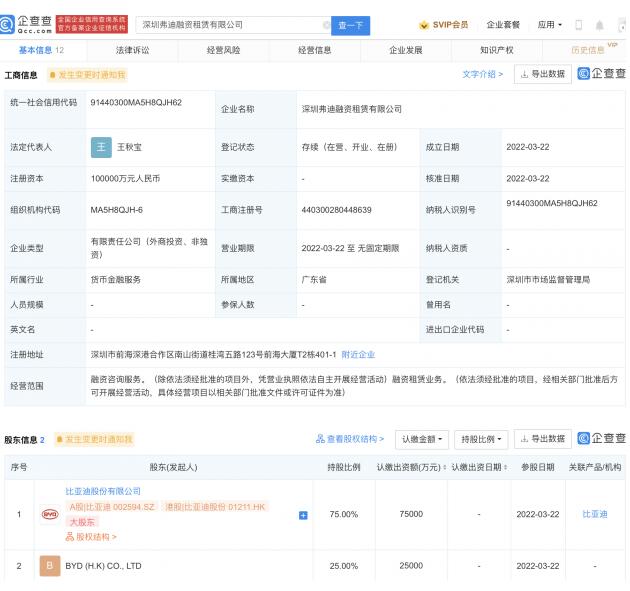This screenshot has height=591, width=630.
Task: Open the 持股比例 filter dropdown
Action: [481, 440]
